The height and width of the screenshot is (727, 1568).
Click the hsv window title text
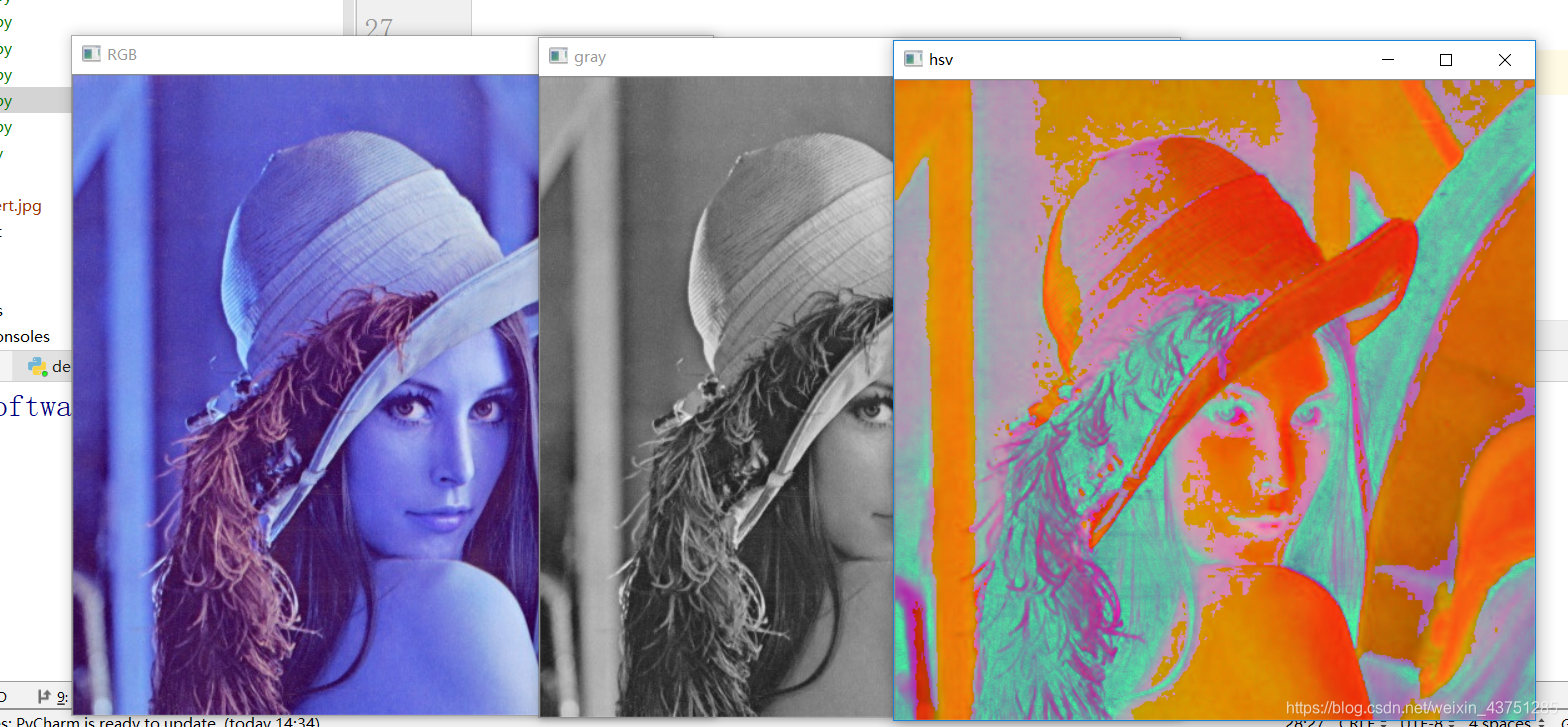(x=941, y=60)
